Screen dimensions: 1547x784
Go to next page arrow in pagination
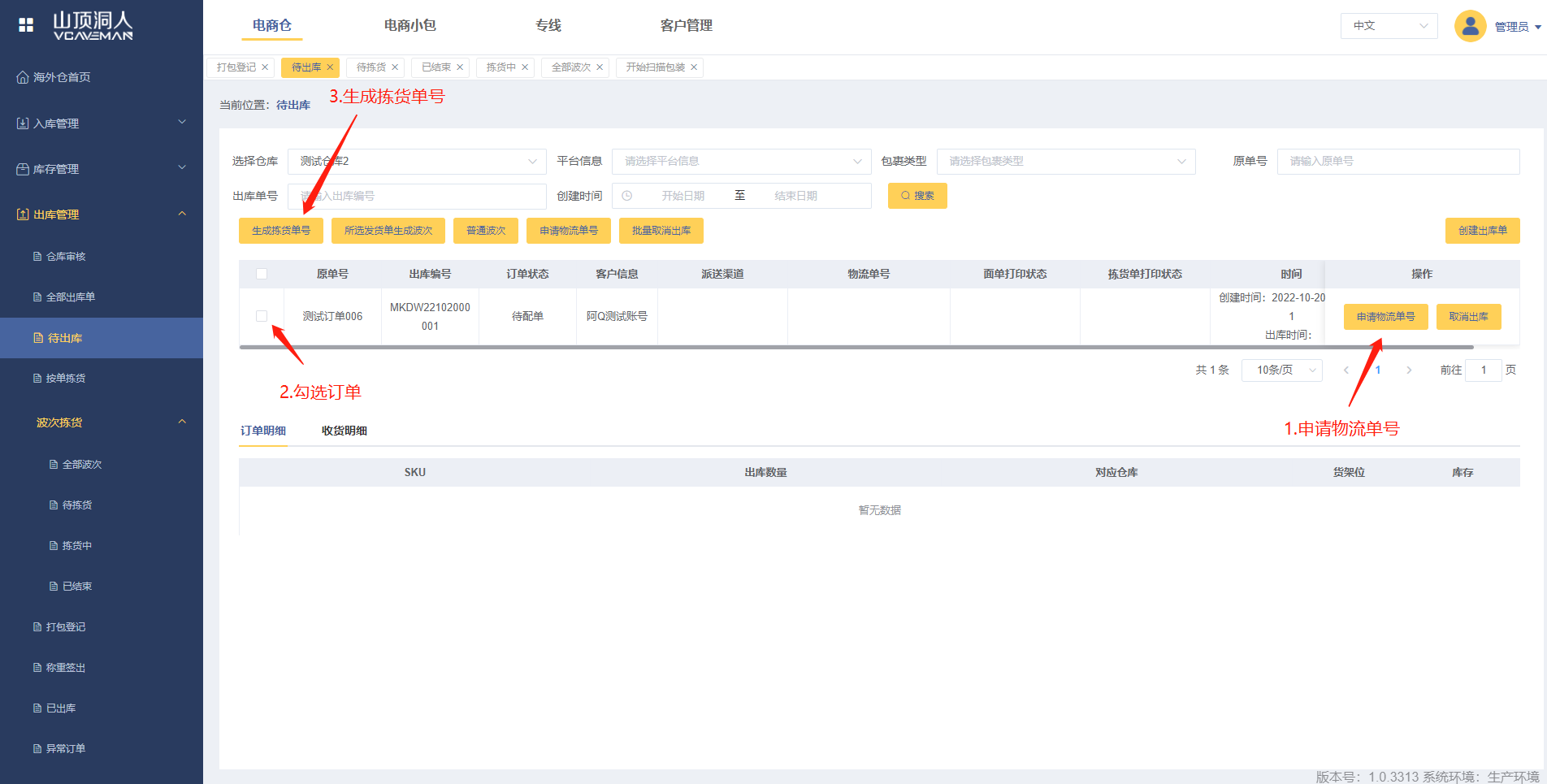coord(1409,370)
